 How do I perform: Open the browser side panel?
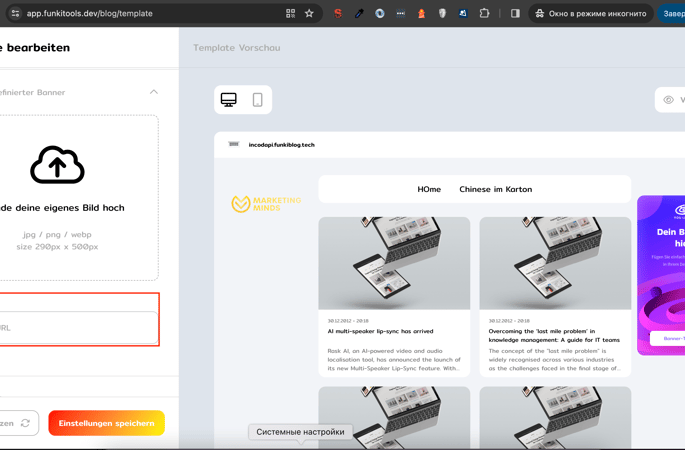[515, 13]
